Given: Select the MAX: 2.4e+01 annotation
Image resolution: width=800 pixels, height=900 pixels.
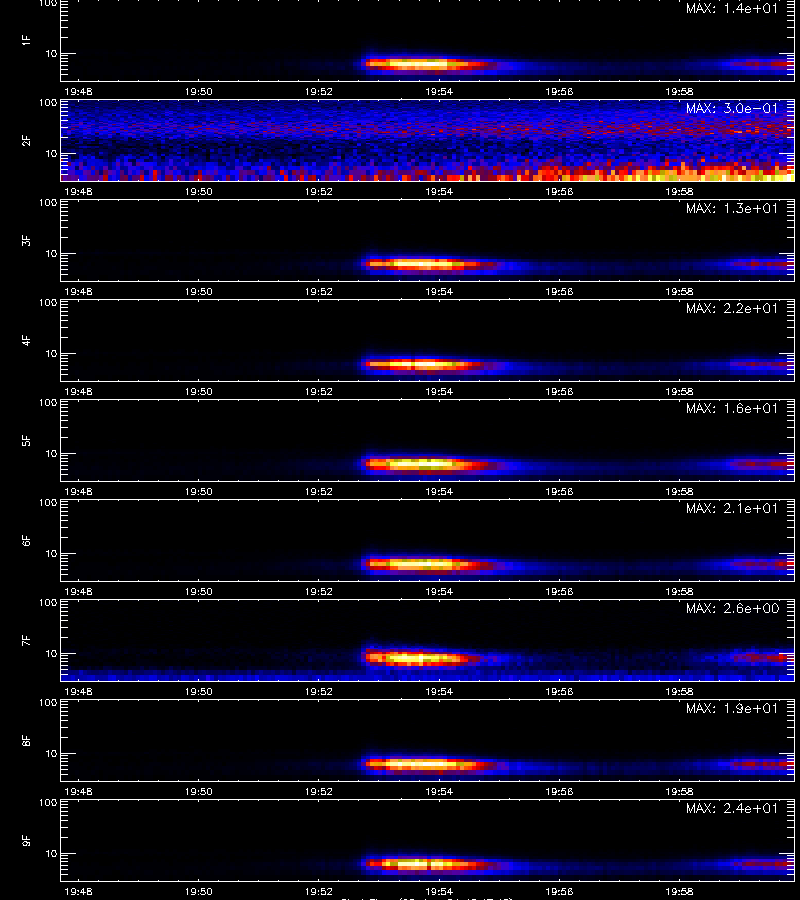Looking at the screenshot, I should coord(732,808).
